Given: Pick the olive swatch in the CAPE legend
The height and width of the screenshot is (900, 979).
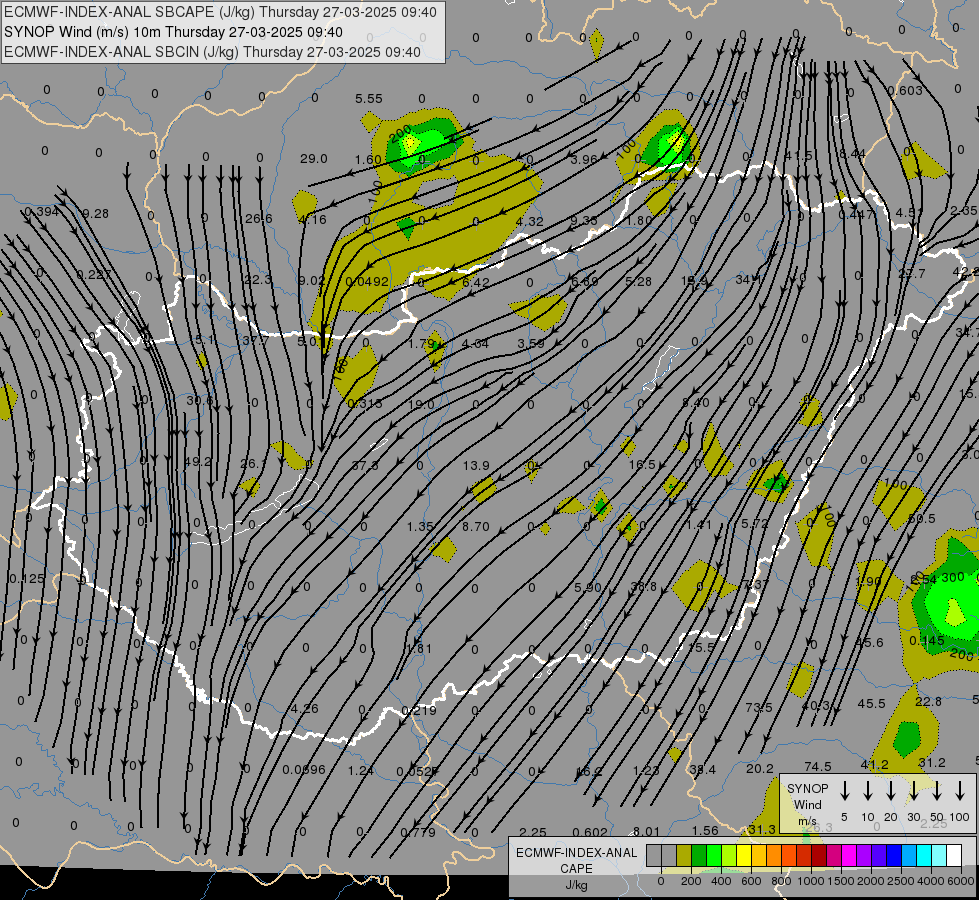Looking at the screenshot, I should [x=684, y=855].
